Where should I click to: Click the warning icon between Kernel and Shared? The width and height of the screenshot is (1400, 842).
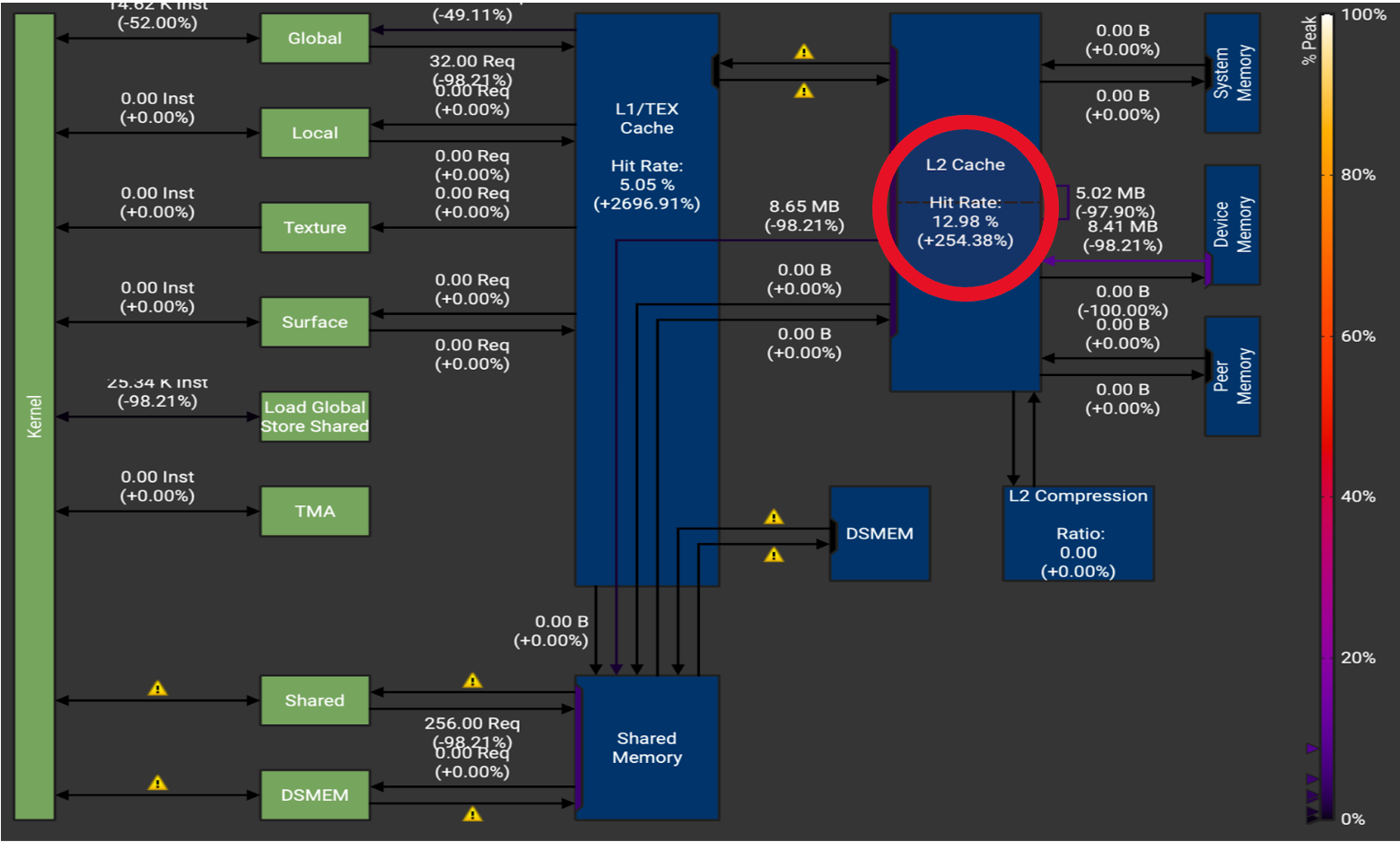point(157,689)
